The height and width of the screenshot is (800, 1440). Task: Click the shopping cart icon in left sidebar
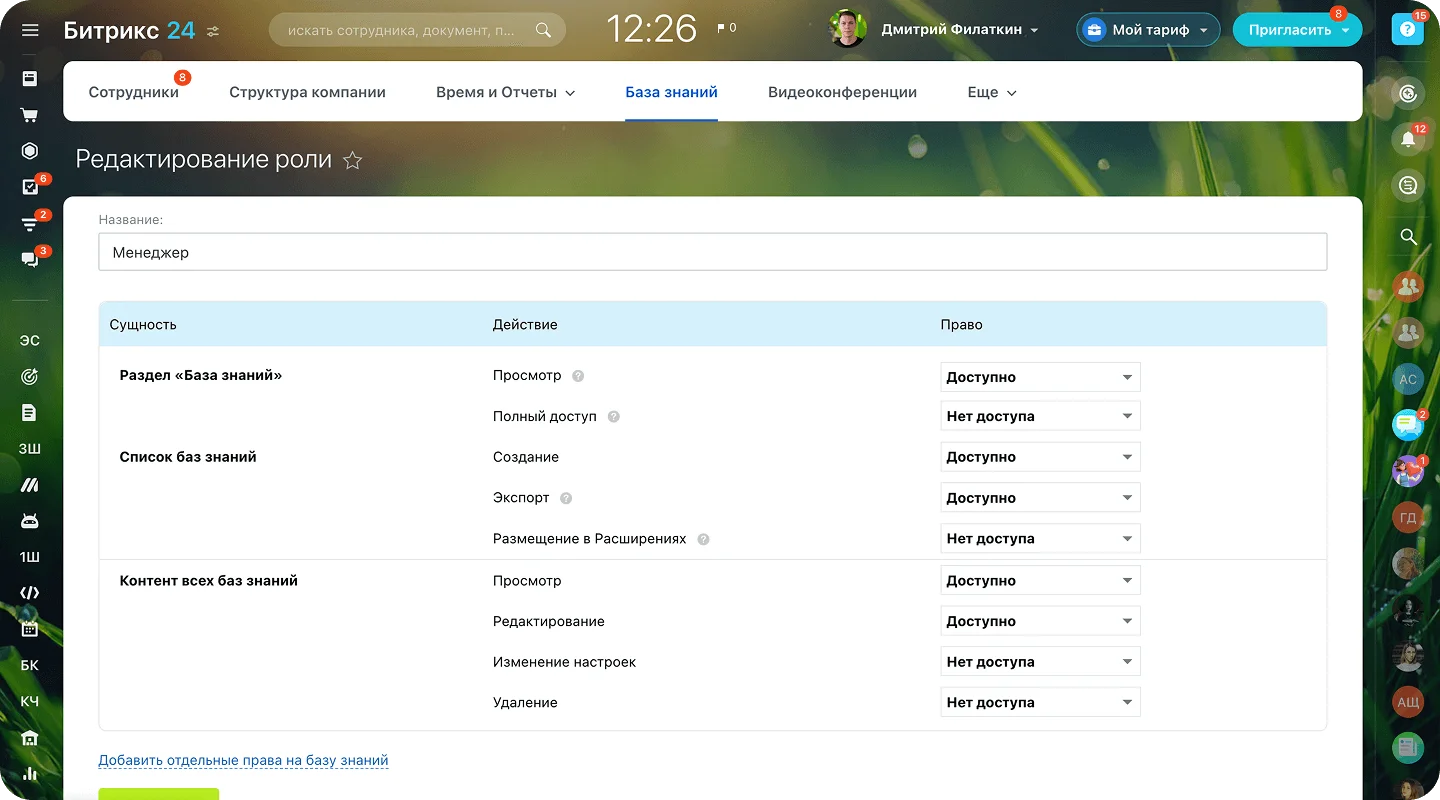(x=30, y=115)
